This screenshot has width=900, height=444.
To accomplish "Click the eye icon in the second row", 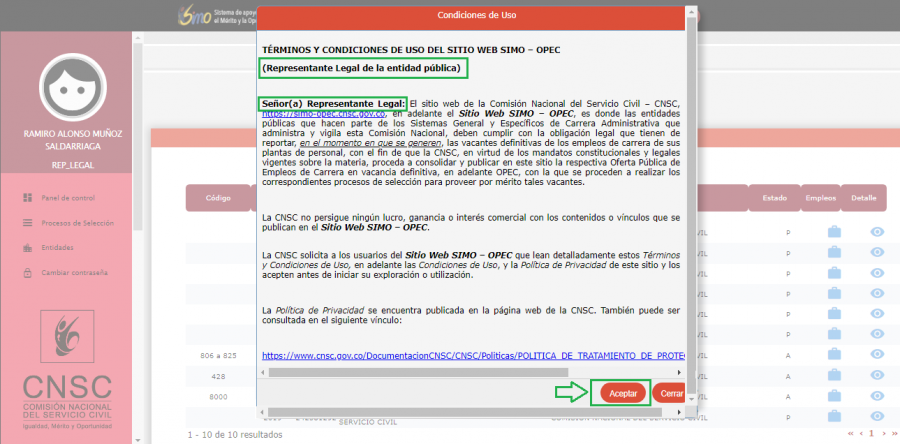I will coord(877,252).
